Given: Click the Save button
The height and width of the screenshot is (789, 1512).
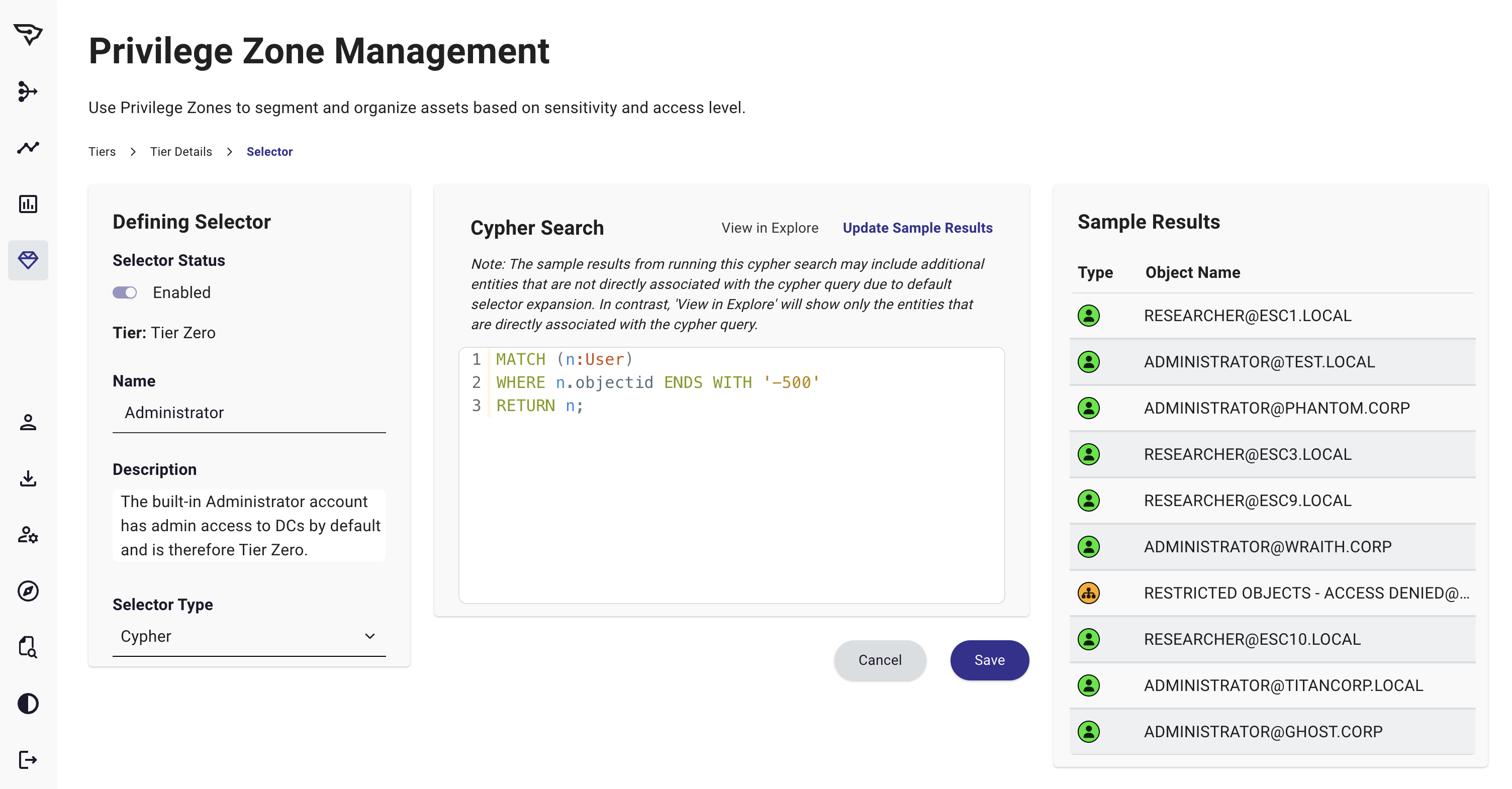Looking at the screenshot, I should [x=989, y=660].
